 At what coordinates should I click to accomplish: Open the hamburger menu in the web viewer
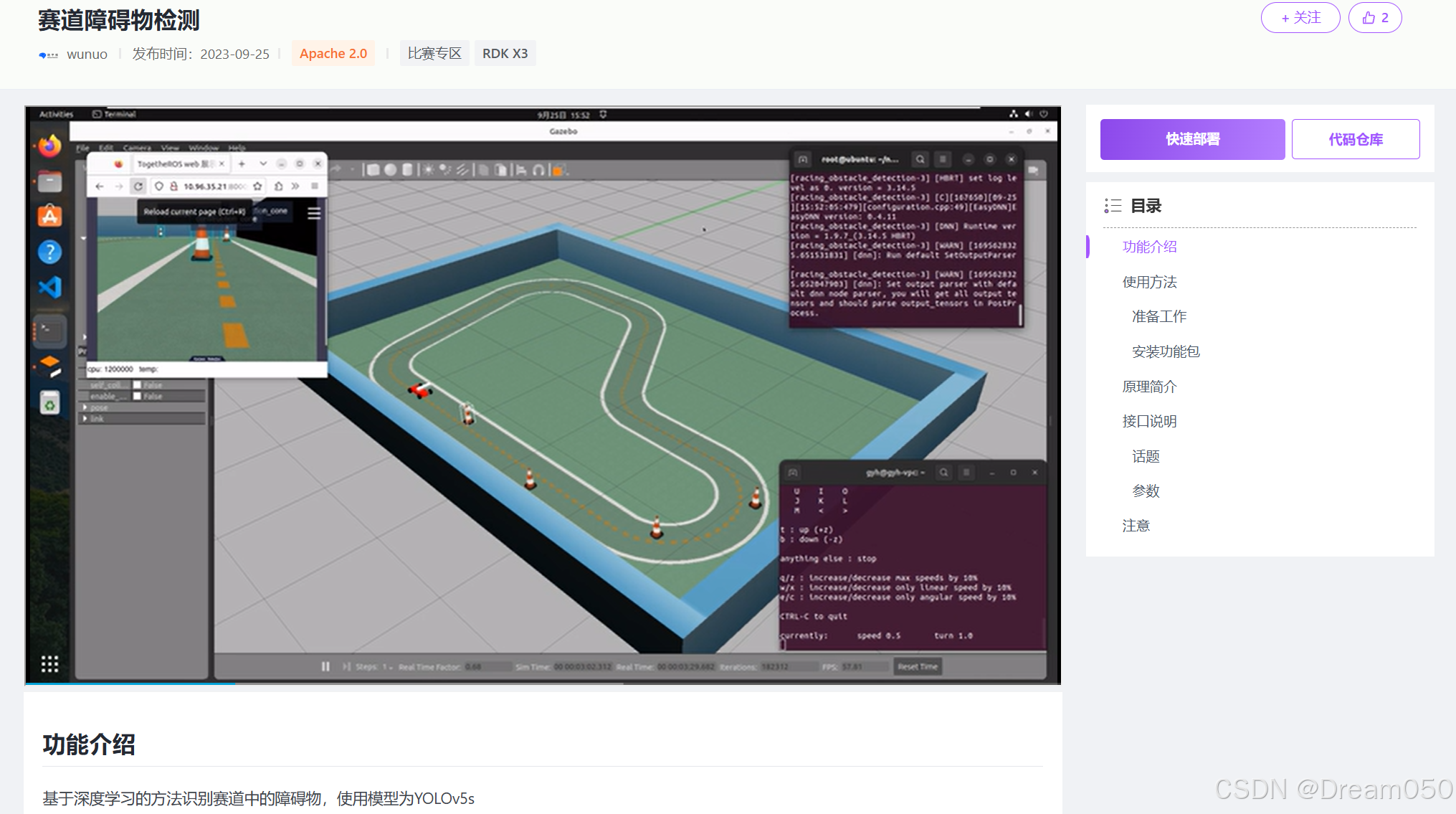pos(314,214)
